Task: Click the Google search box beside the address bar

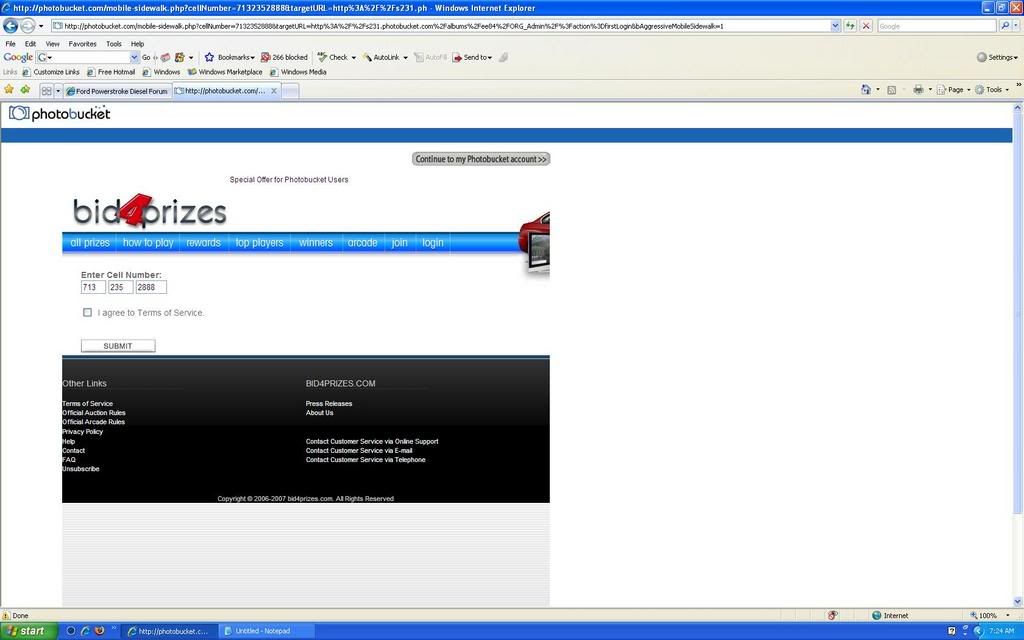Action: (936, 26)
